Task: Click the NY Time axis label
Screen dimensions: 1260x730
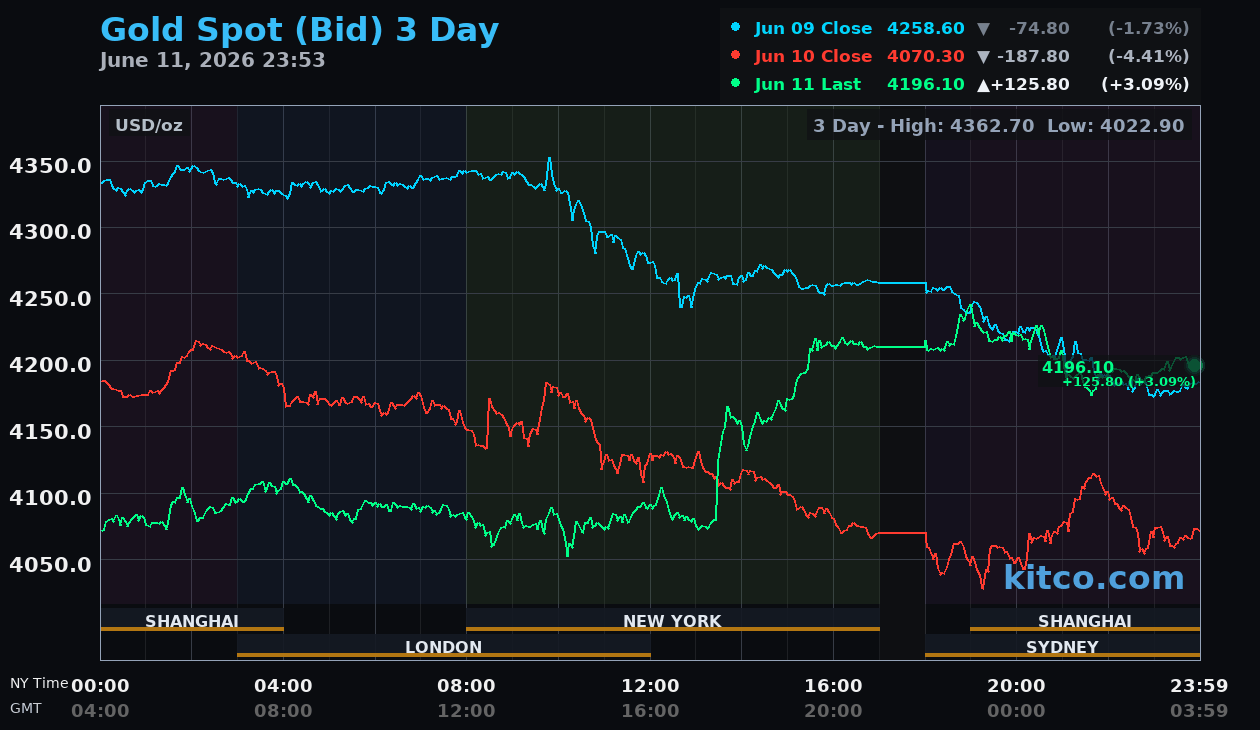Action: [x=39, y=683]
